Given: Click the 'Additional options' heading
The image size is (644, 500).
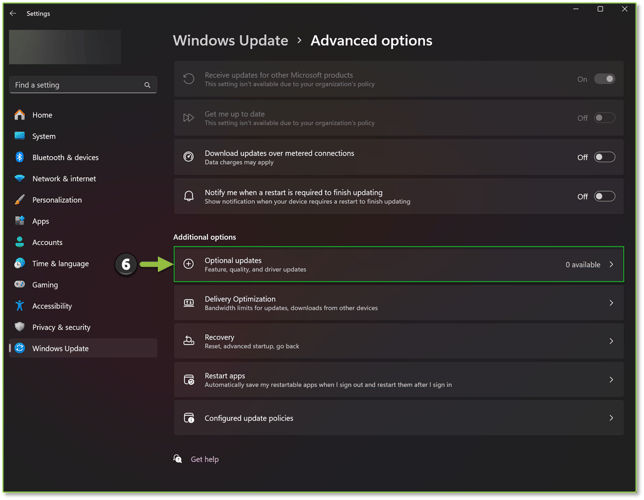Looking at the screenshot, I should pos(205,237).
